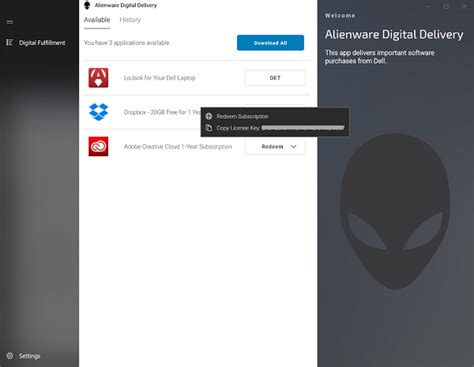Select the Adobe Creative Cloud 1-Year Subscription row
Image resolution: width=474 pixels, height=367 pixels.
click(x=197, y=147)
